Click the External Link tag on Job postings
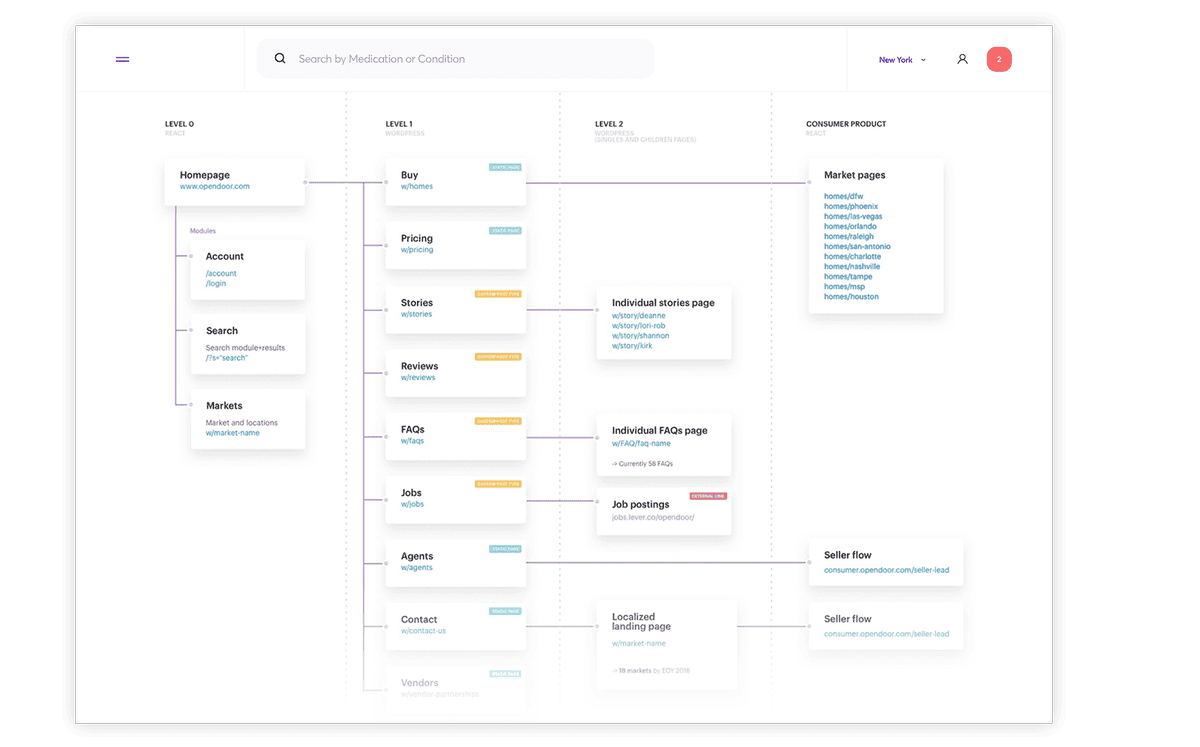This screenshot has height=747, width=1200. point(708,496)
